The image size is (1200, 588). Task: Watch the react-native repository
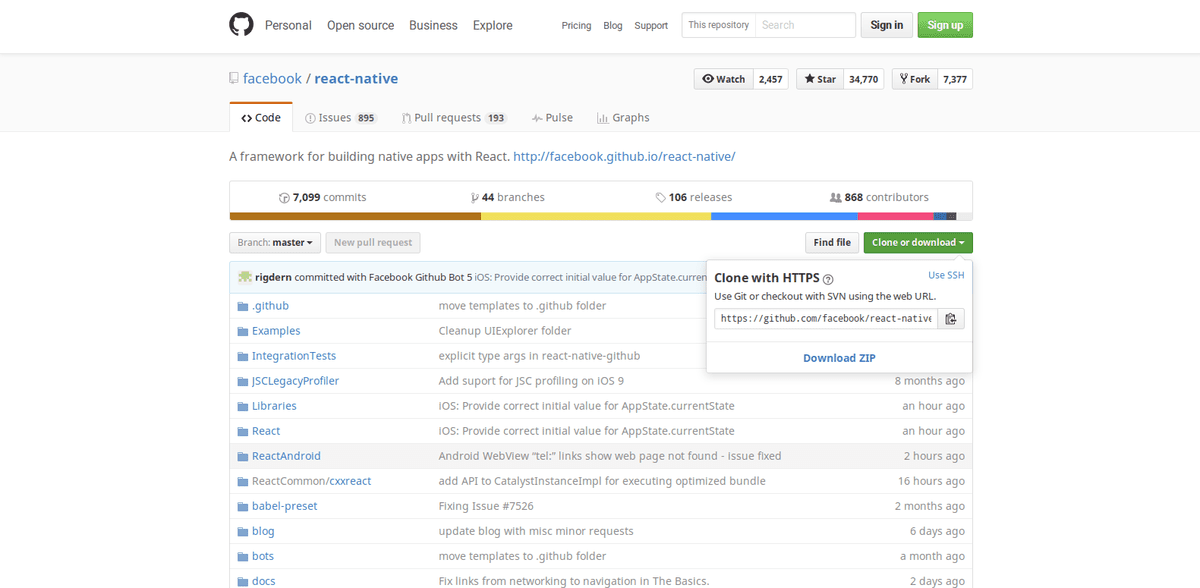(x=724, y=79)
